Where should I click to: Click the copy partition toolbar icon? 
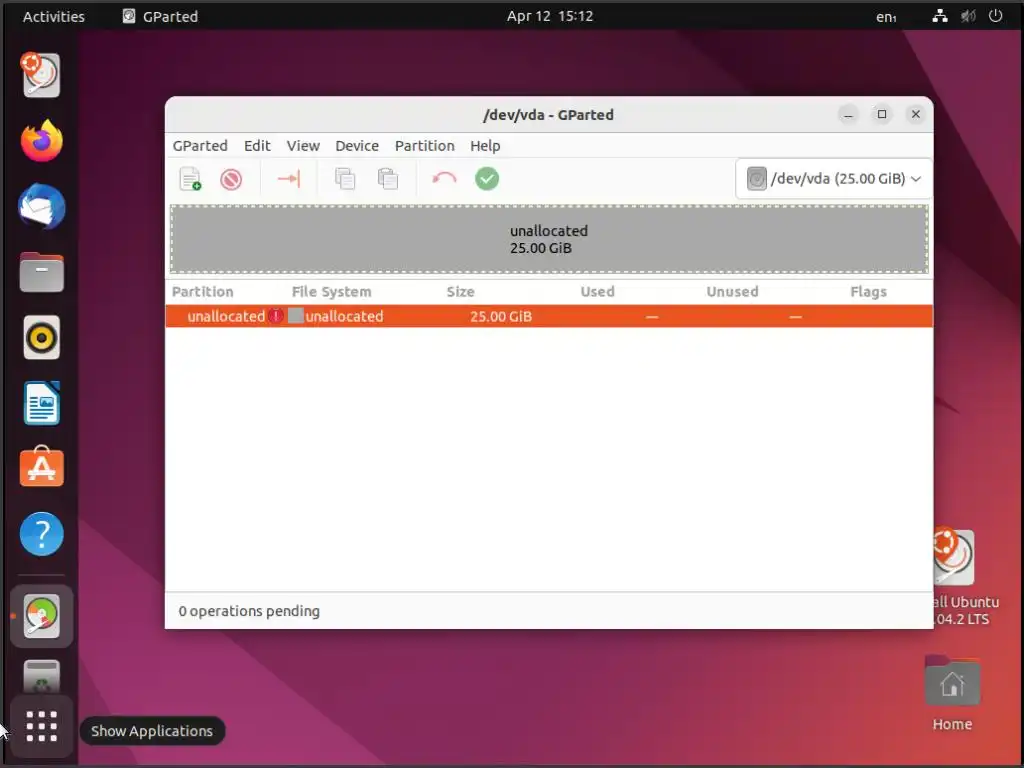(x=345, y=179)
